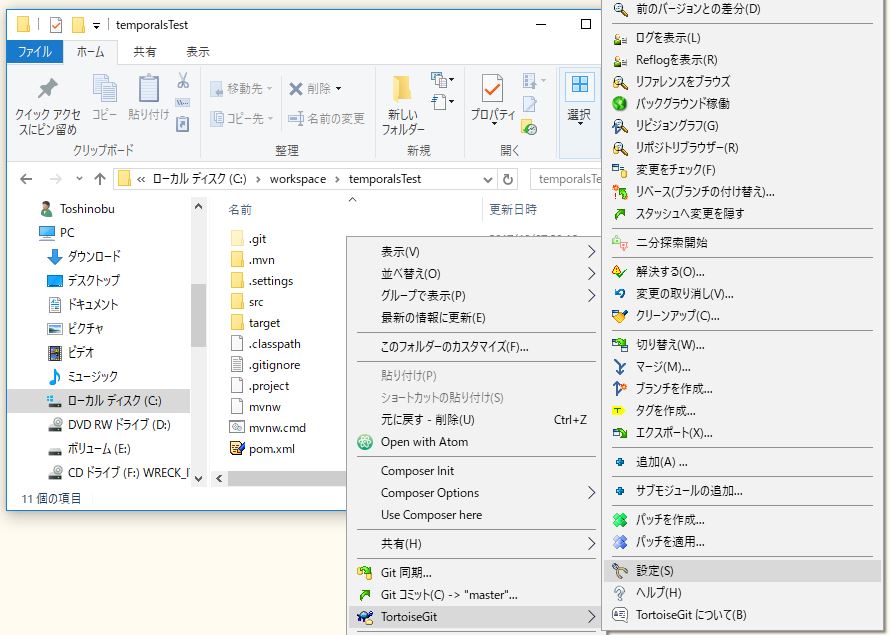Click Use Composer here entry
This screenshot has width=890, height=635.
click(x=476, y=515)
